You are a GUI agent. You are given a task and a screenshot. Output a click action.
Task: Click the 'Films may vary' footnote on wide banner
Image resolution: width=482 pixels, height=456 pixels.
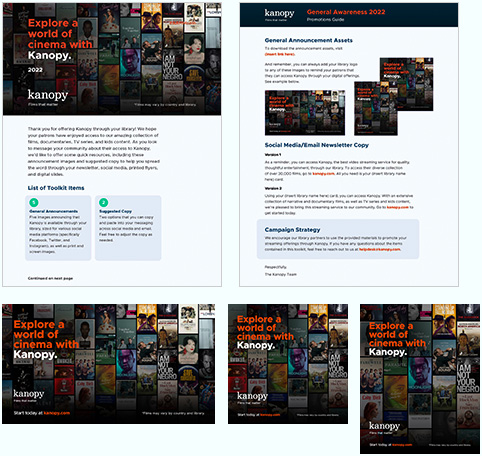click(x=173, y=413)
